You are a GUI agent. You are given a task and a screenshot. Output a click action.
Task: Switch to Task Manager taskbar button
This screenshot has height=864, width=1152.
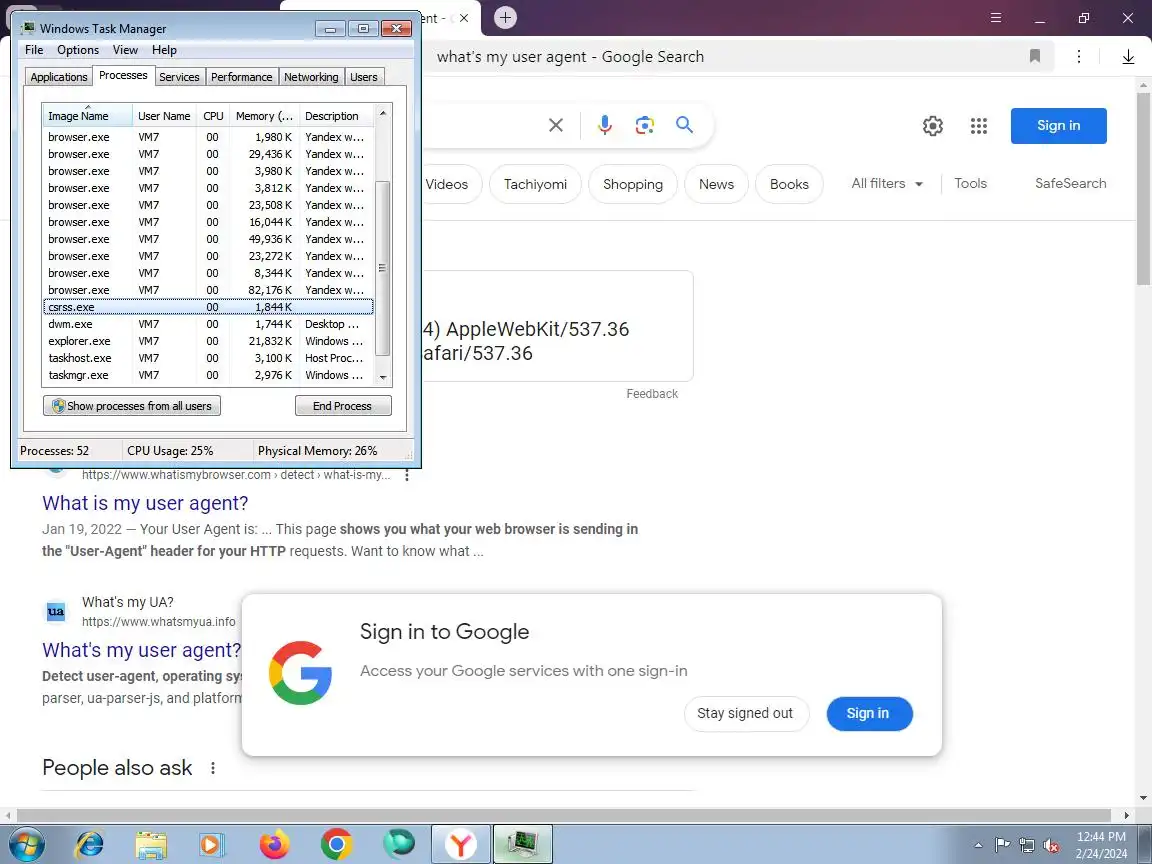tap(522, 844)
